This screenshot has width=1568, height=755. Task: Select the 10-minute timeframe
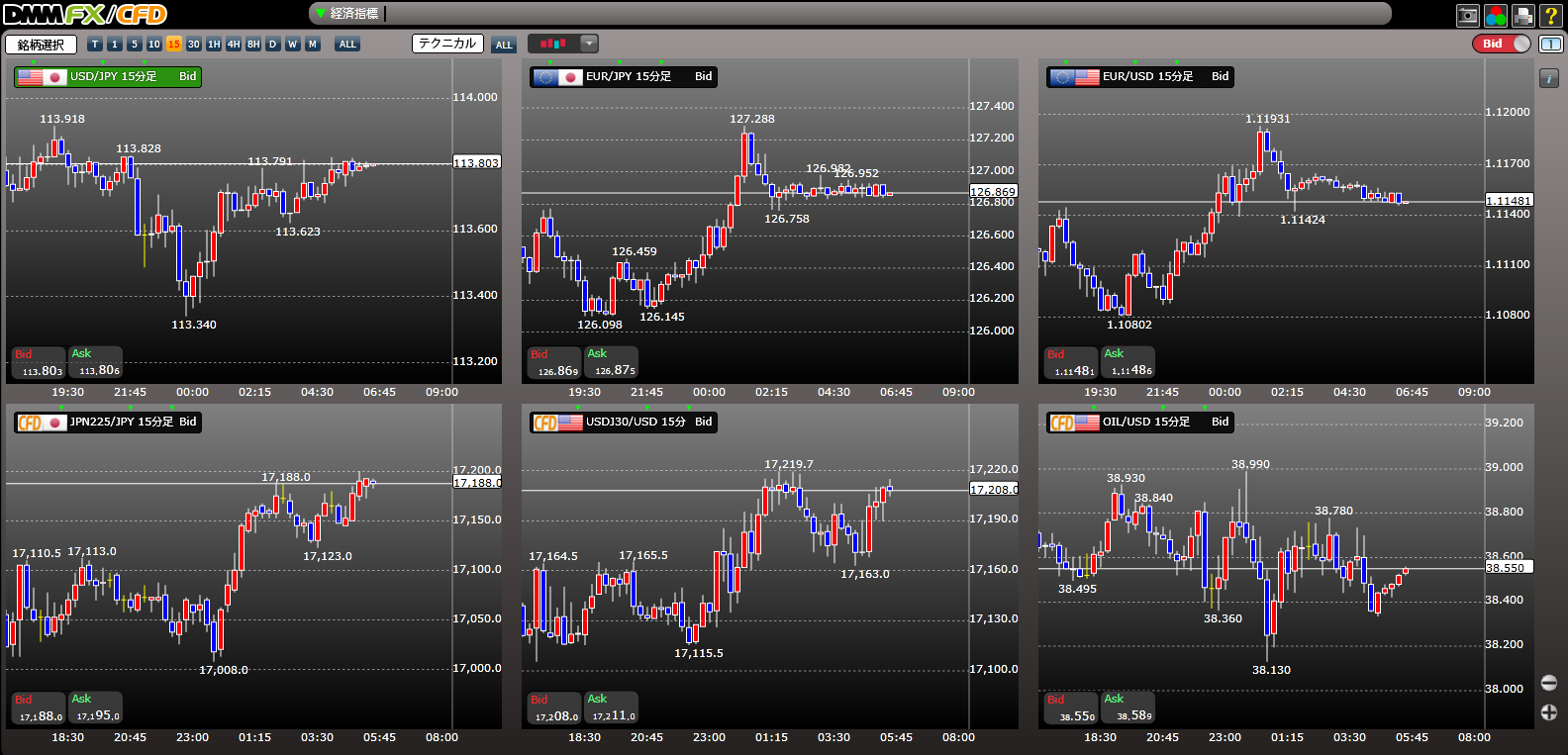click(x=154, y=45)
